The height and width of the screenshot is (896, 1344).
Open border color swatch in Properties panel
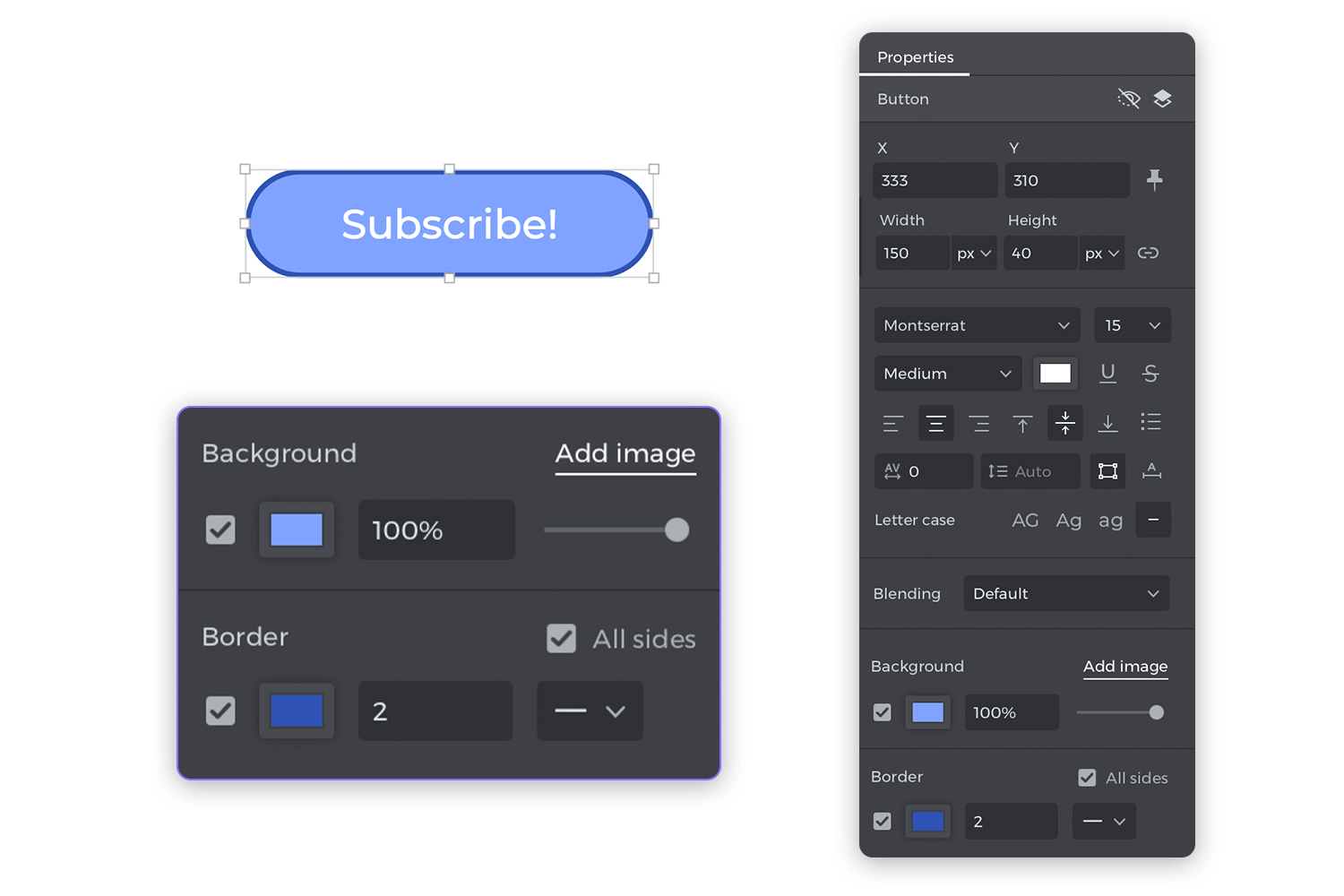pyautogui.click(x=927, y=821)
